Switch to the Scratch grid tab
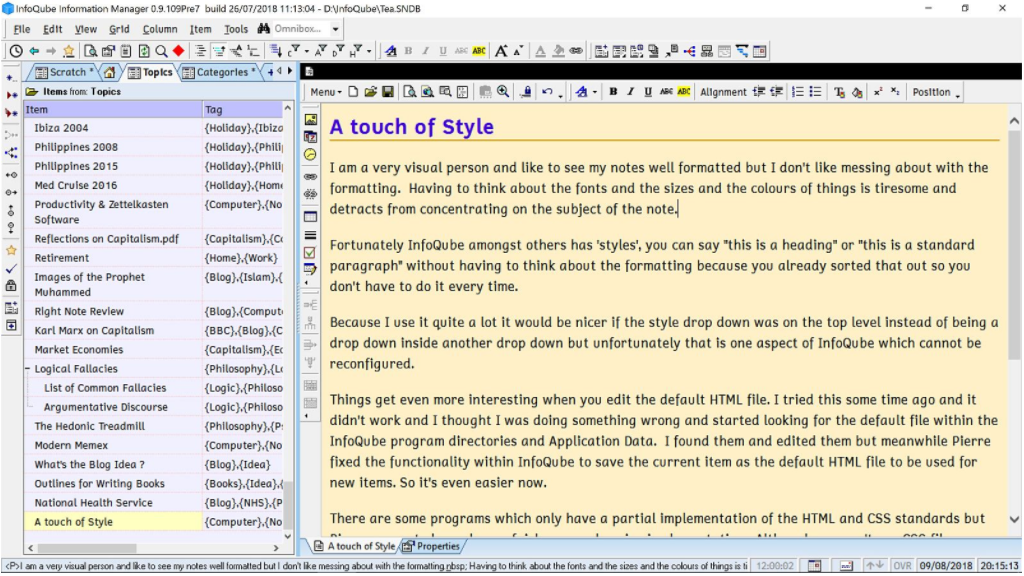Viewport: 1024px width, 576px height. pyautogui.click(x=65, y=72)
